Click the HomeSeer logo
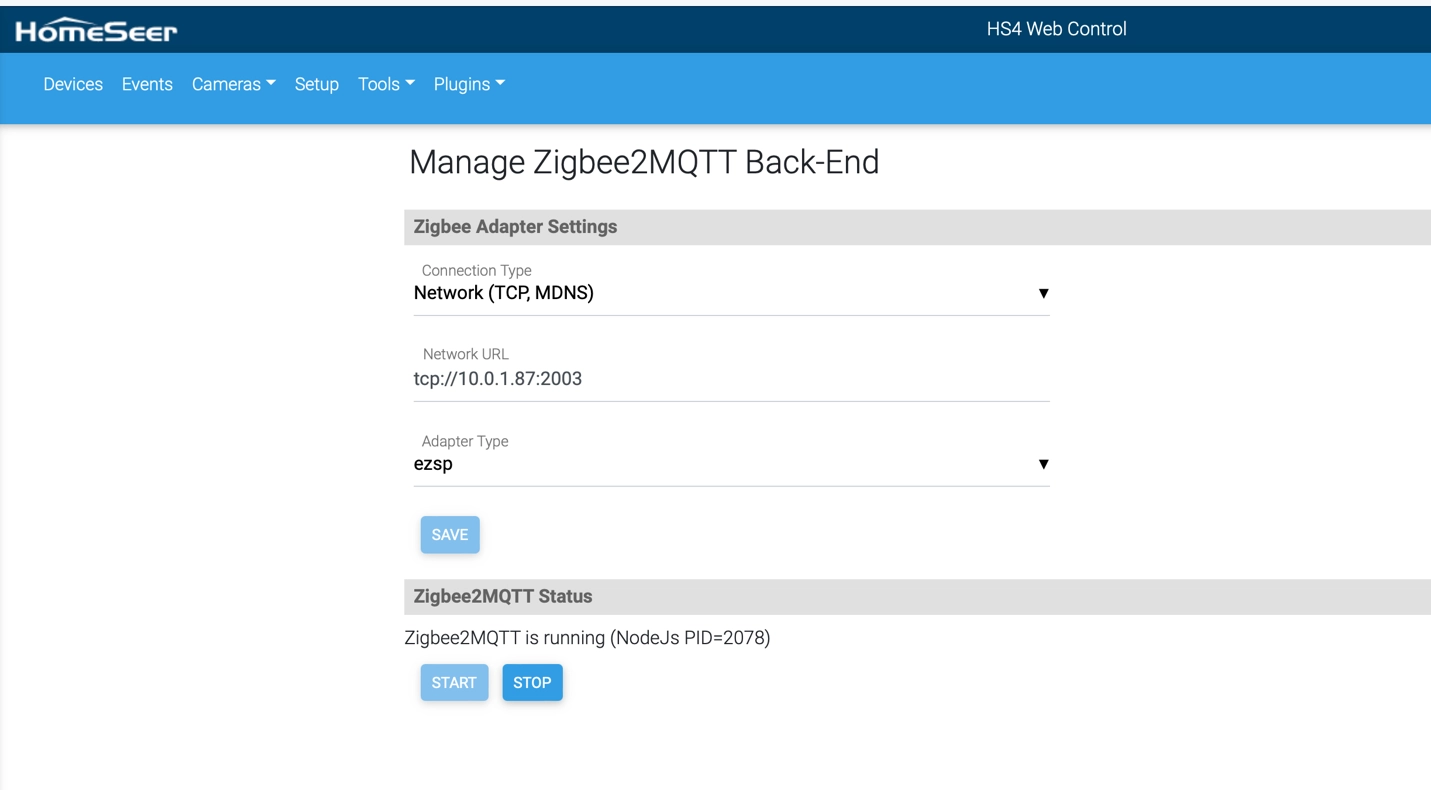1431x790 pixels. coord(96,31)
